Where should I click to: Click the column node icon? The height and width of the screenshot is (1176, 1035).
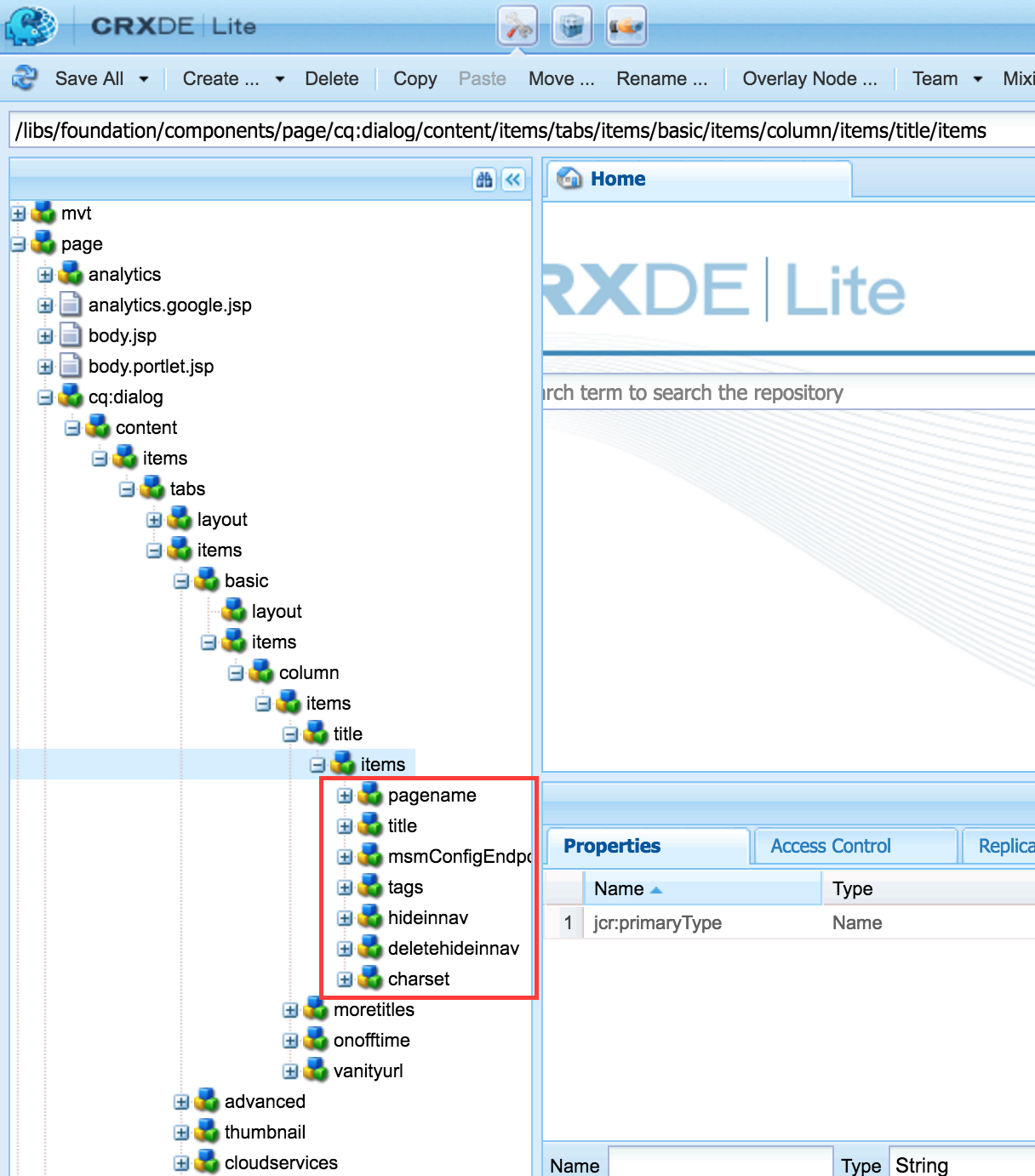point(261,672)
